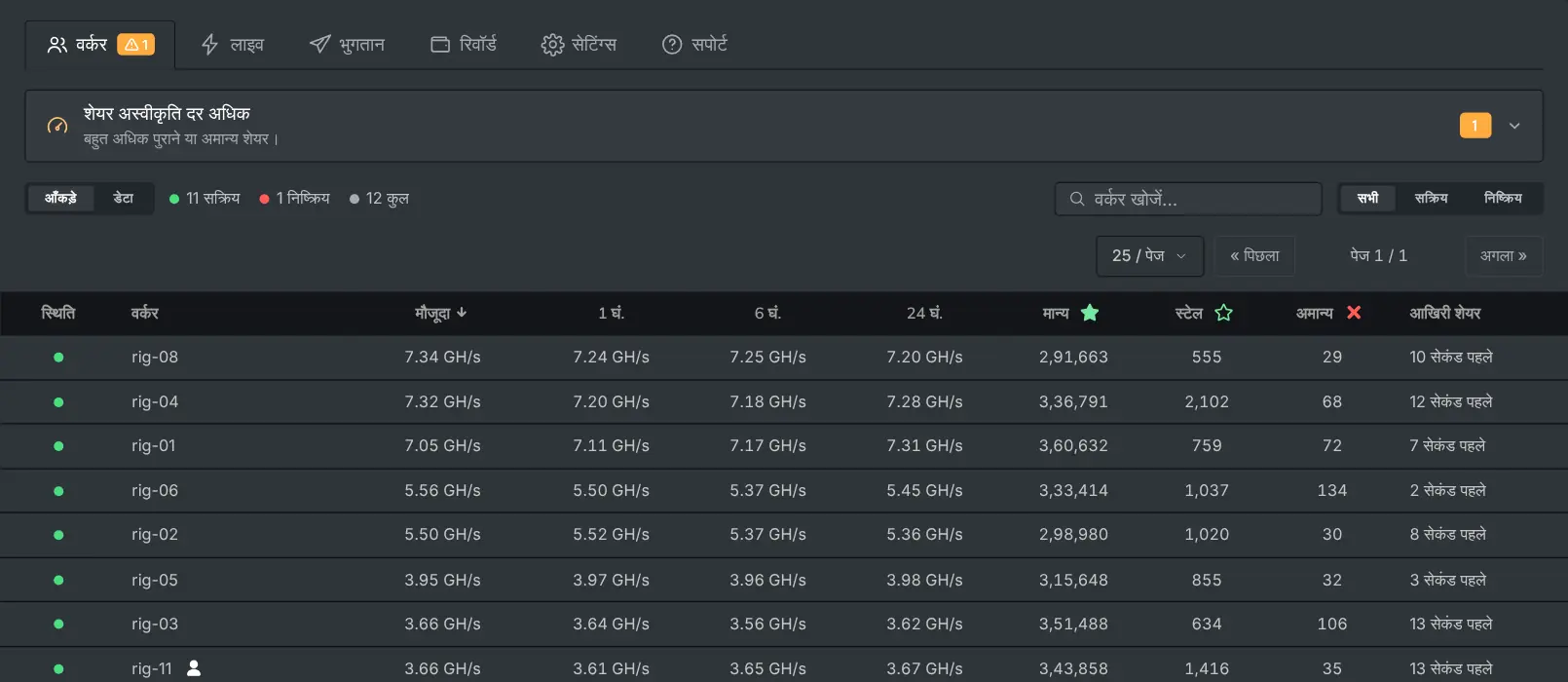
Task: Open the सेटिंग्स tab
Action: tap(579, 45)
